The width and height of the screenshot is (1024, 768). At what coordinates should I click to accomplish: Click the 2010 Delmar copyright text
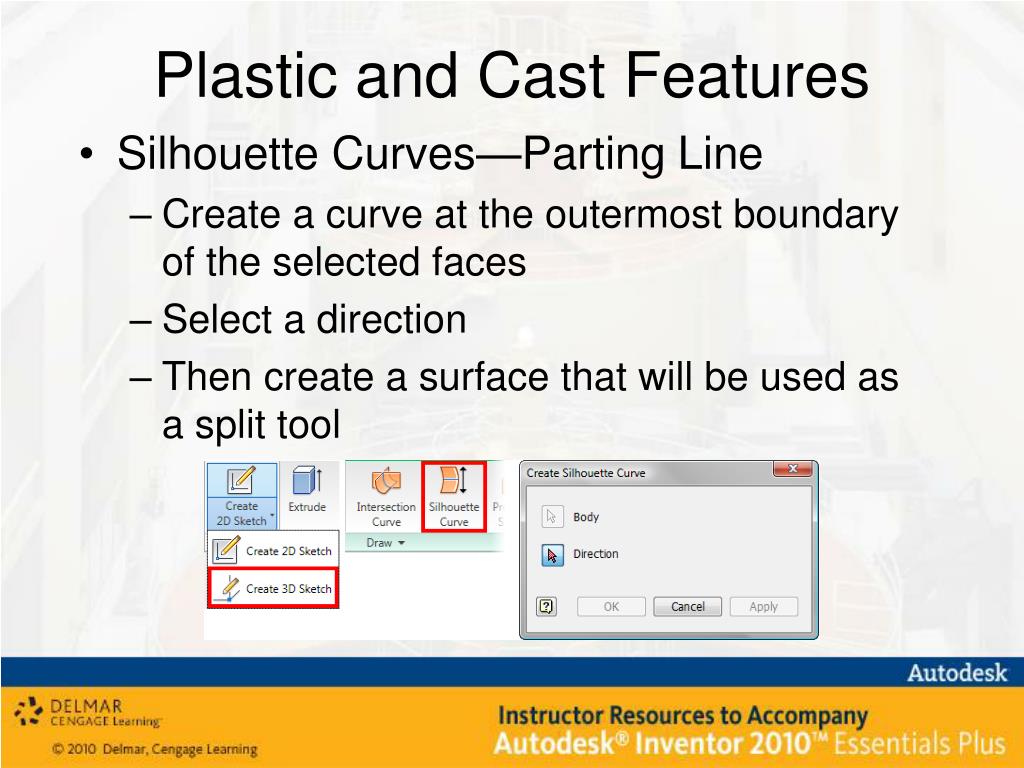click(x=155, y=749)
